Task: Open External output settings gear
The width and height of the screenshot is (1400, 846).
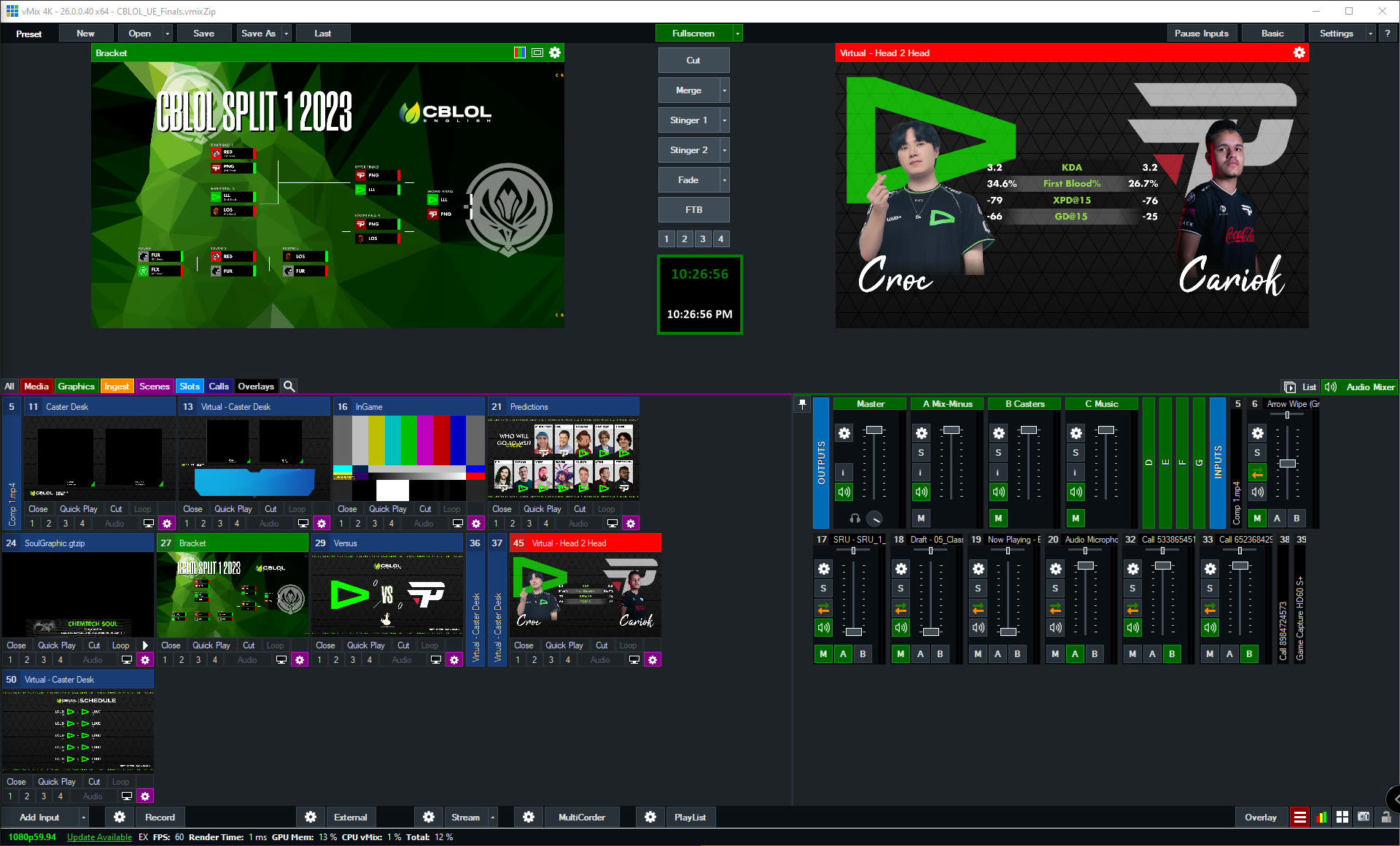Action: coord(311,817)
